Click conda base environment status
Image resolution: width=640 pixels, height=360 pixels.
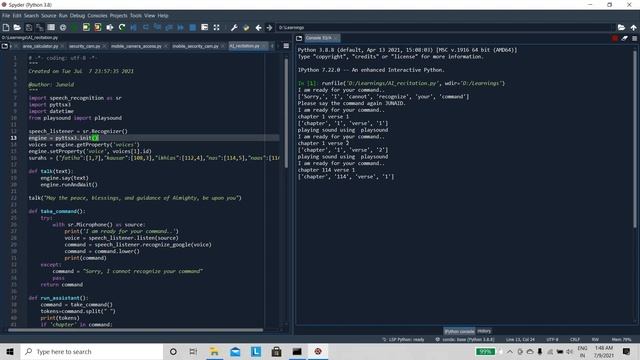465,339
